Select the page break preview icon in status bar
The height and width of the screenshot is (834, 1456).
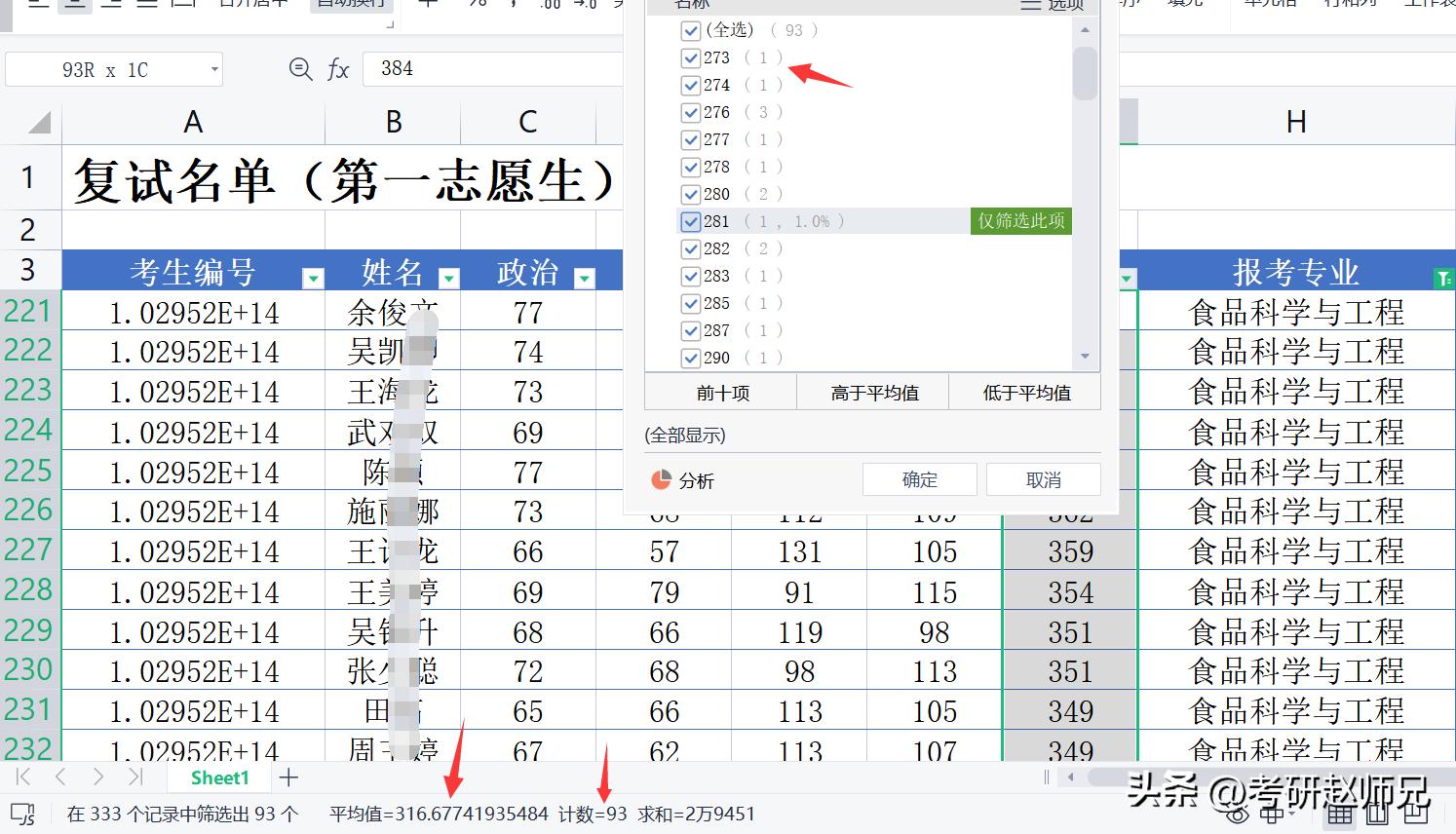click(1413, 816)
